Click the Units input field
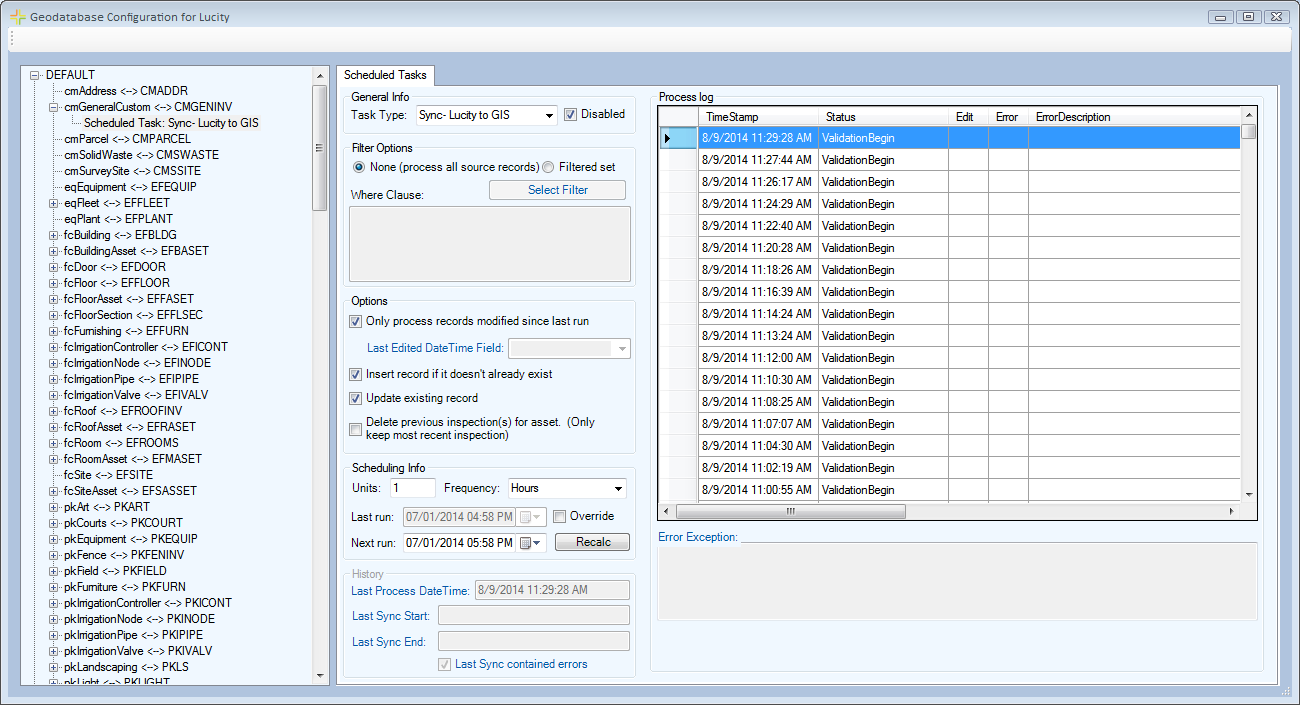The height and width of the screenshot is (705, 1300). [413, 488]
